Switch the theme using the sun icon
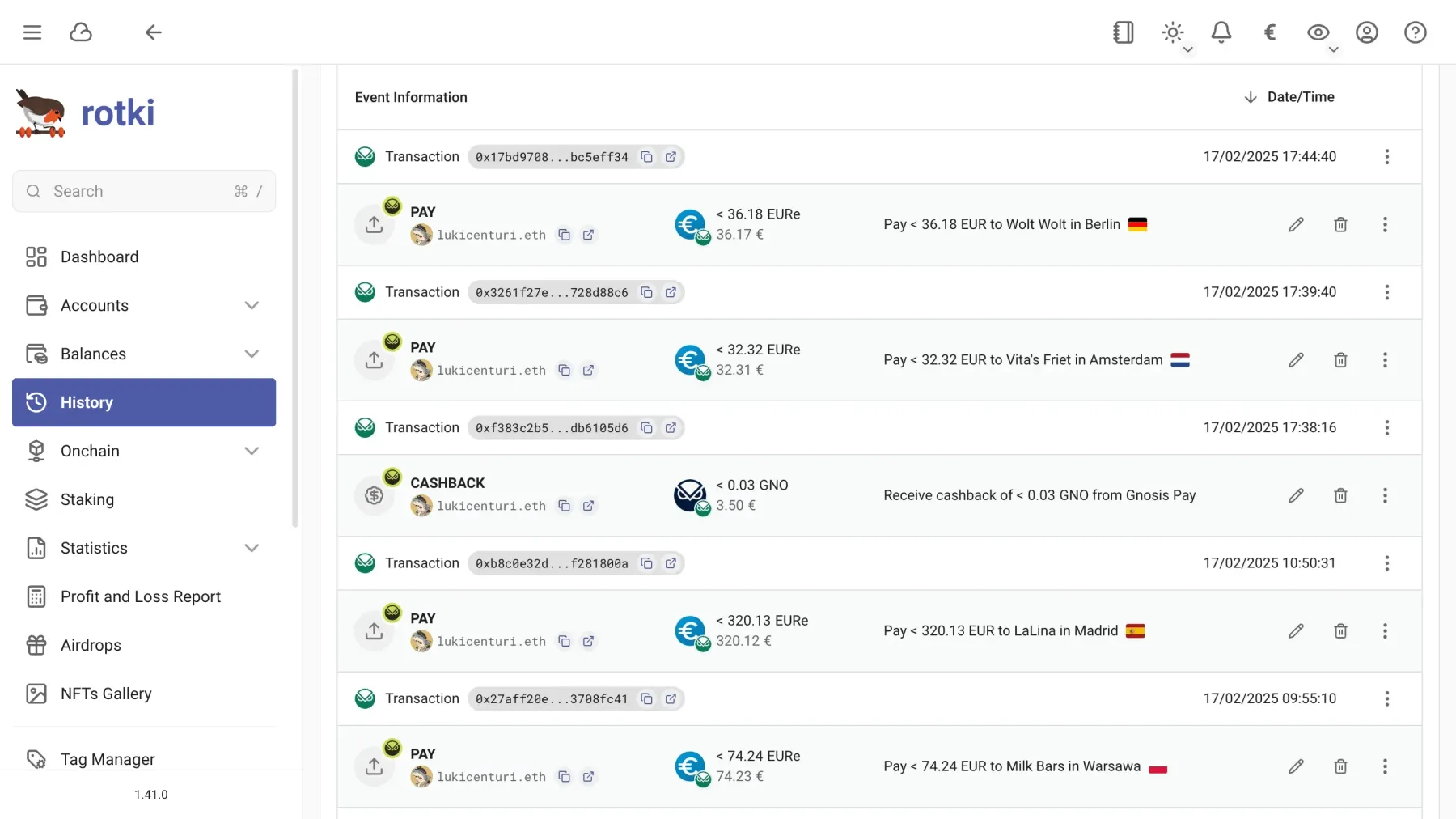The image size is (1456, 819). point(1172,31)
